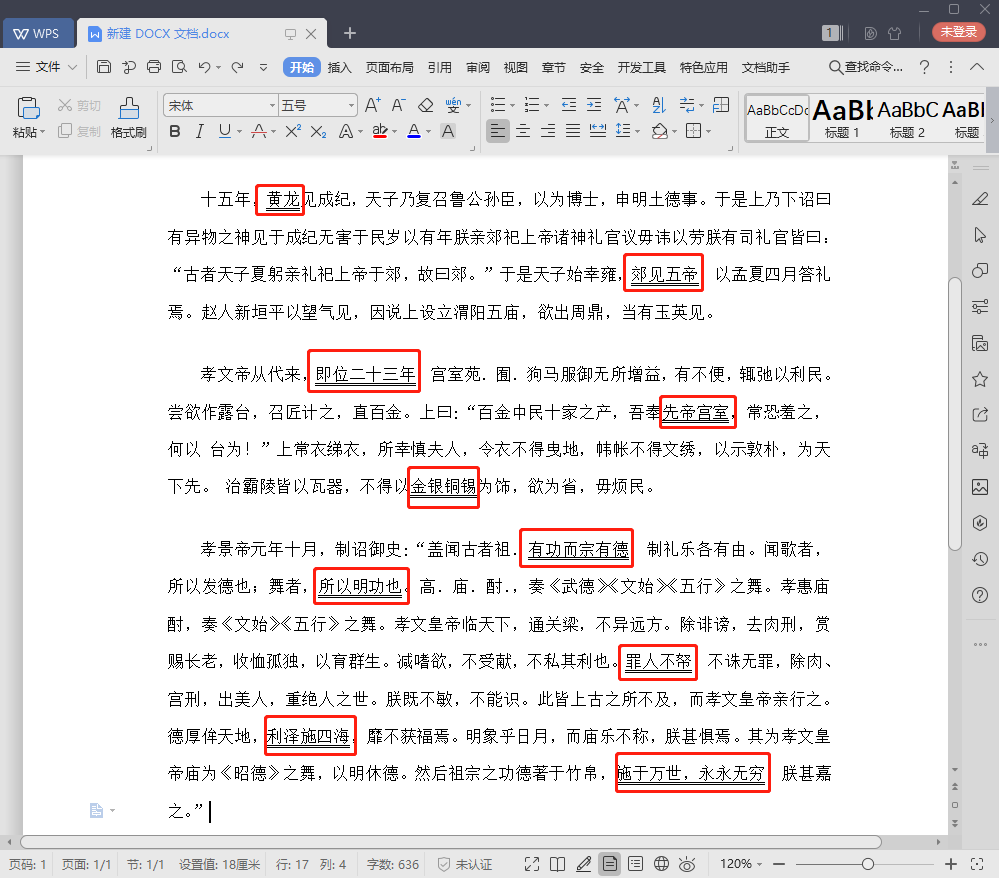Toggle full screen mode in status bar
Viewport: 999px width, 878px height.
pyautogui.click(x=531, y=863)
